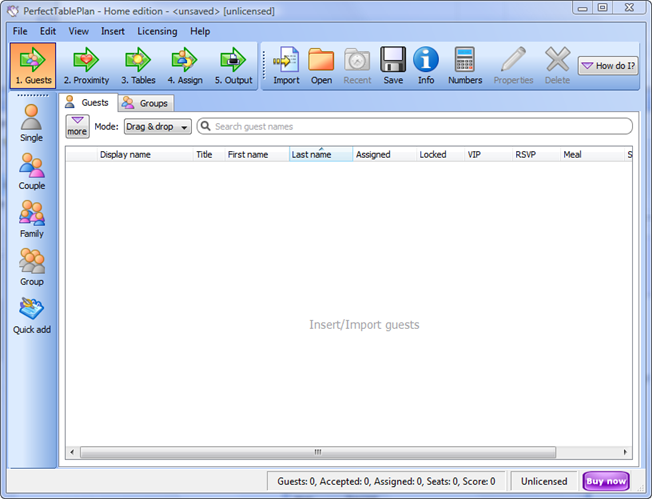Click the Import guests icon
The image size is (652, 499).
pos(286,66)
